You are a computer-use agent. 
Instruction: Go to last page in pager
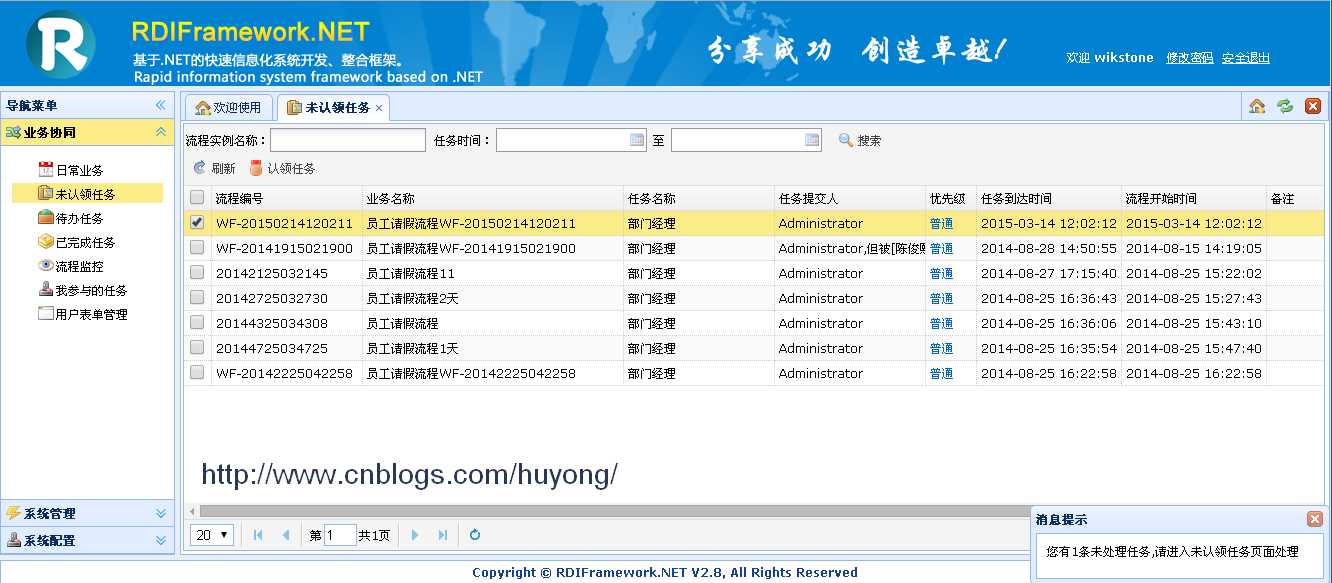[442, 535]
